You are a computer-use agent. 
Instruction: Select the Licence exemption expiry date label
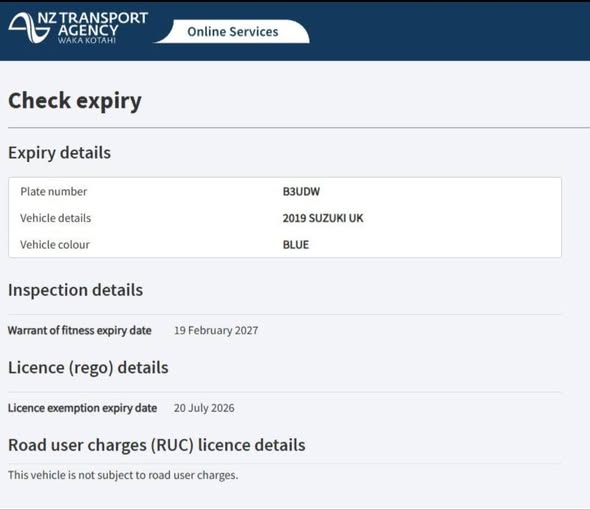pyautogui.click(x=82, y=408)
